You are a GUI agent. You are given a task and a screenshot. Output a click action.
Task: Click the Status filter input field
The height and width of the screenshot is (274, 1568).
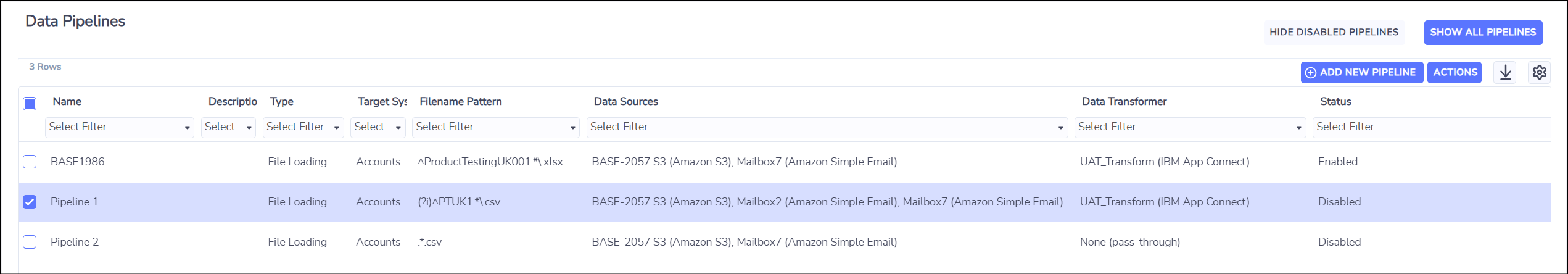click(1431, 127)
